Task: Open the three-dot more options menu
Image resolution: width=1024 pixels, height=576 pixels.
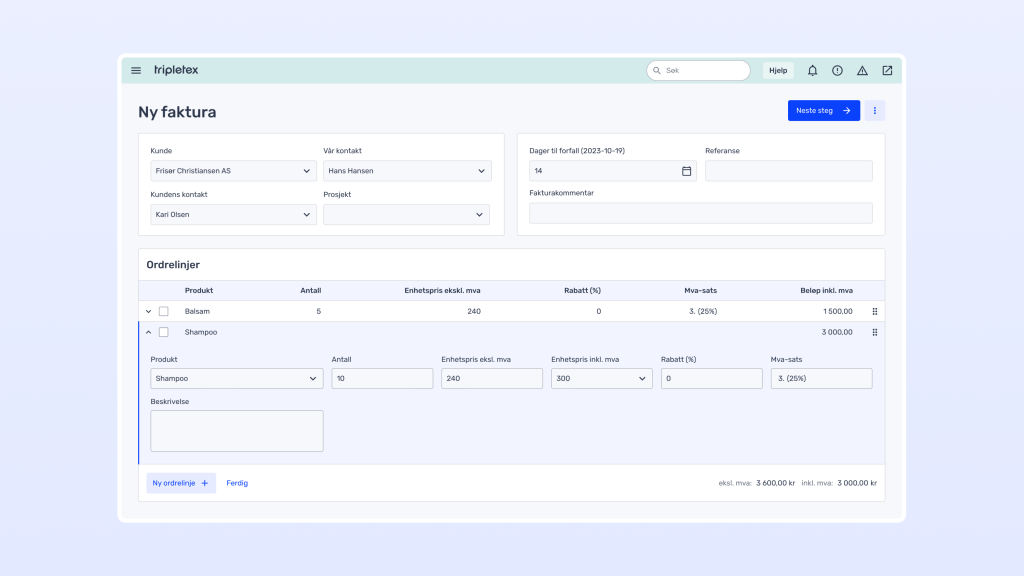Action: pyautogui.click(x=875, y=111)
